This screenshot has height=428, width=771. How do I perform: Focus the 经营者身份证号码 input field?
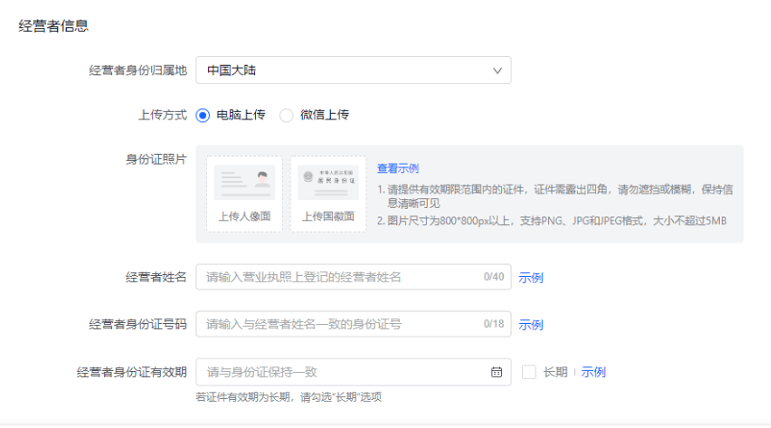(340, 324)
